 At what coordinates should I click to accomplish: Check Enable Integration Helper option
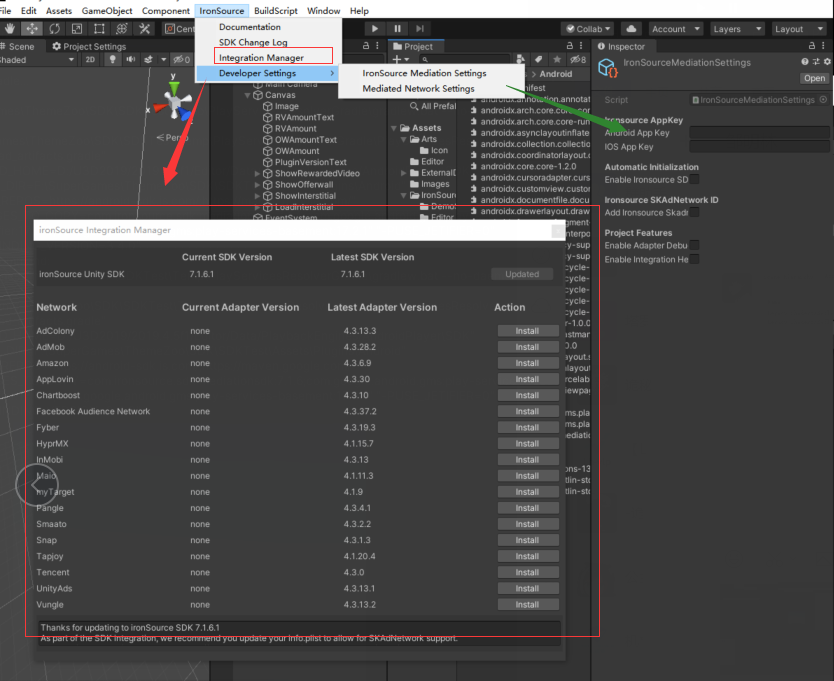(x=694, y=259)
